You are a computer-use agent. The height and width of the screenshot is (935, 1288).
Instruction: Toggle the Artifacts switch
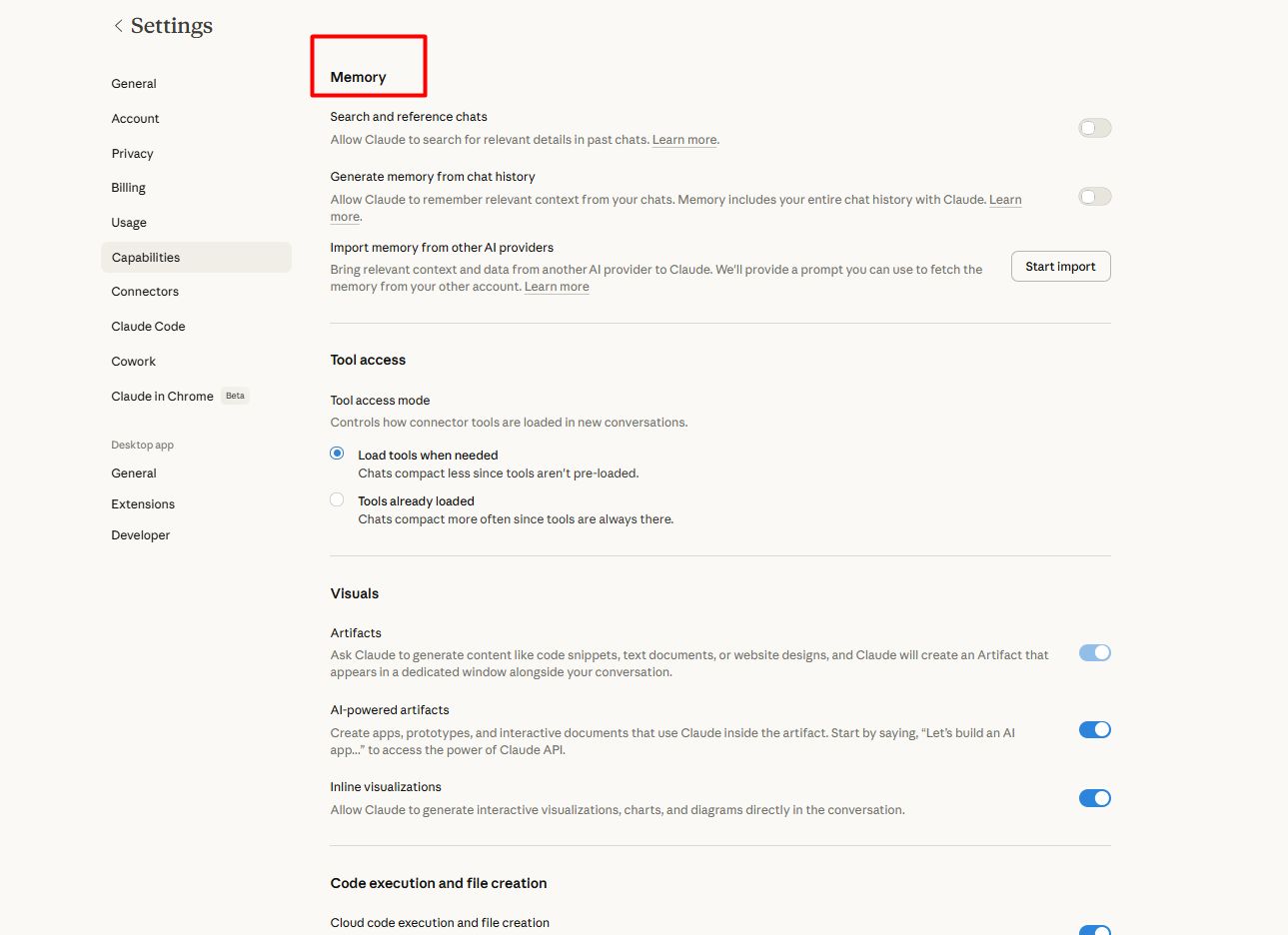(1095, 652)
